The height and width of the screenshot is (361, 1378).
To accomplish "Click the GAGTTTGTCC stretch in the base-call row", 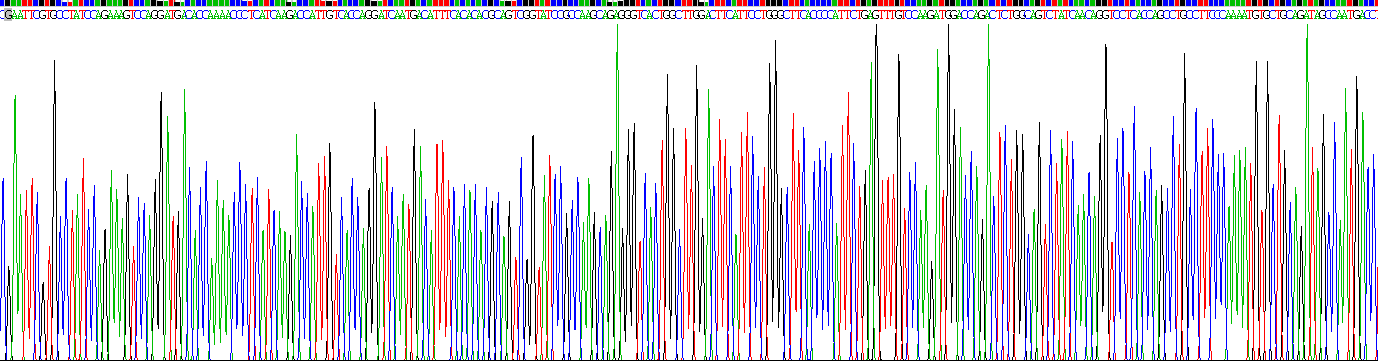I will 889,15.
